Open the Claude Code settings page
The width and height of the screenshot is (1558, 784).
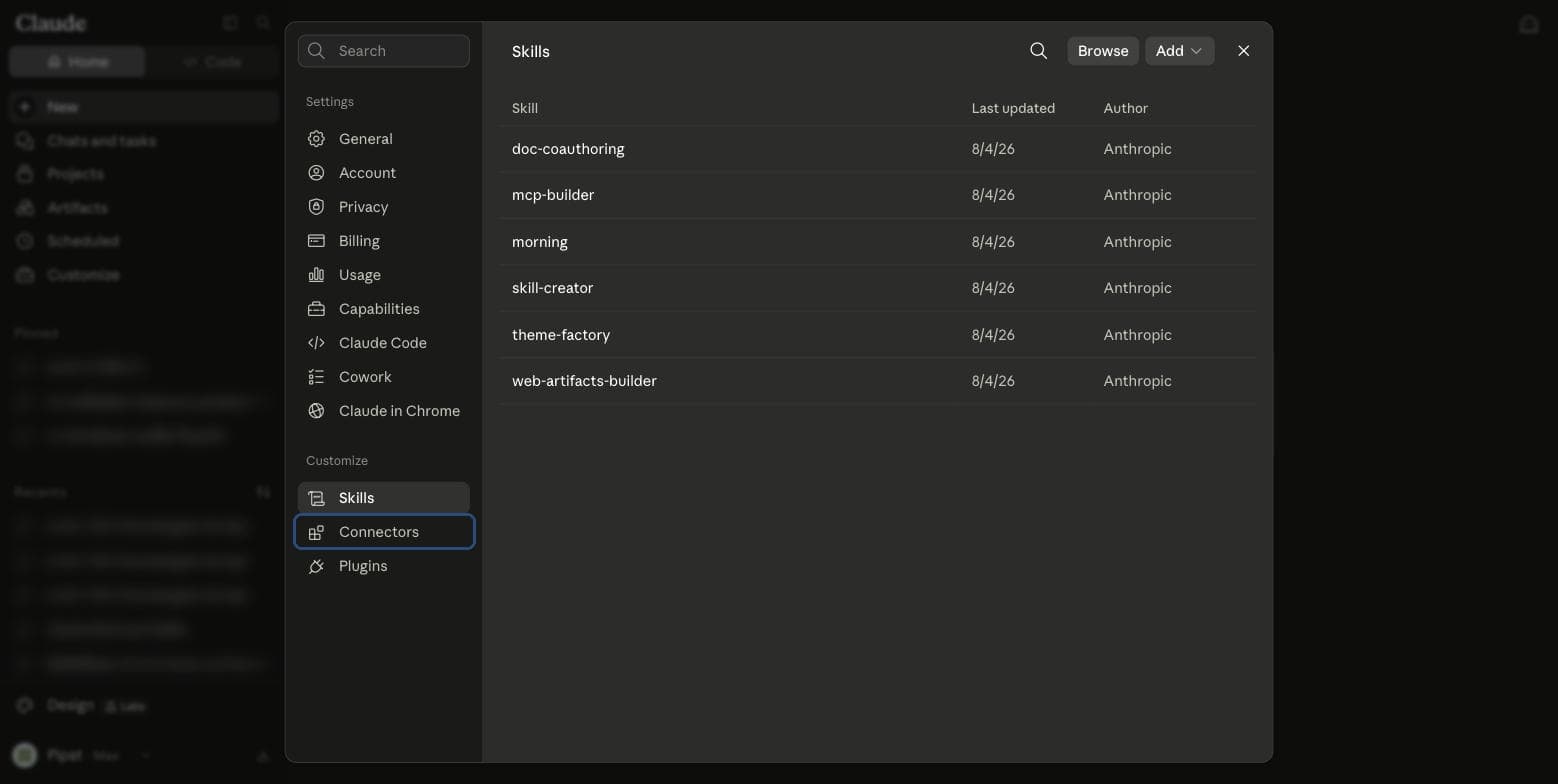(383, 343)
